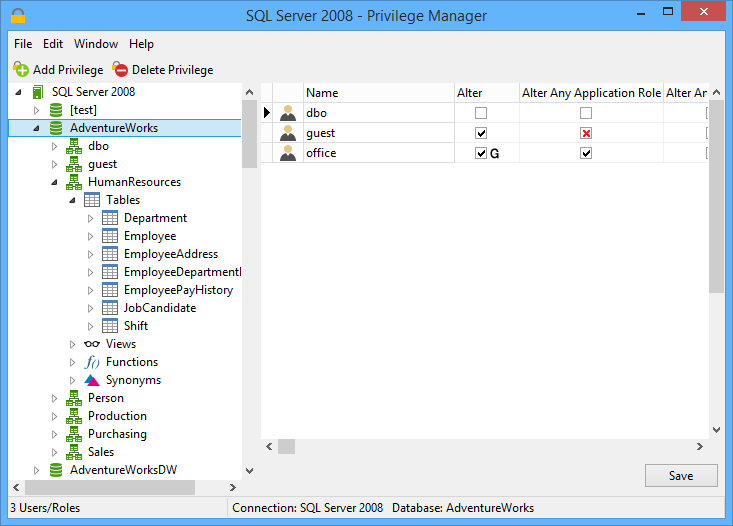
Task: Click the Production schema icon
Action: coord(74,416)
